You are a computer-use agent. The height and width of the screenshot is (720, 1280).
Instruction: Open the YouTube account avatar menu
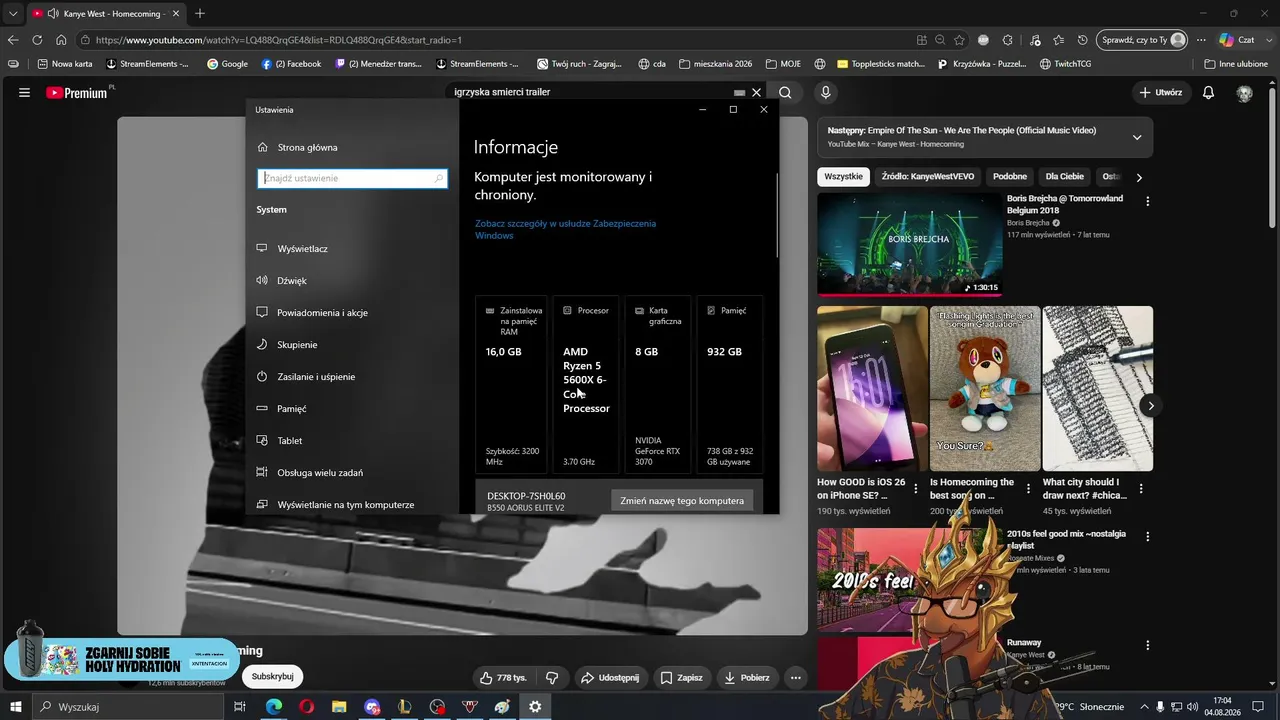point(1244,93)
